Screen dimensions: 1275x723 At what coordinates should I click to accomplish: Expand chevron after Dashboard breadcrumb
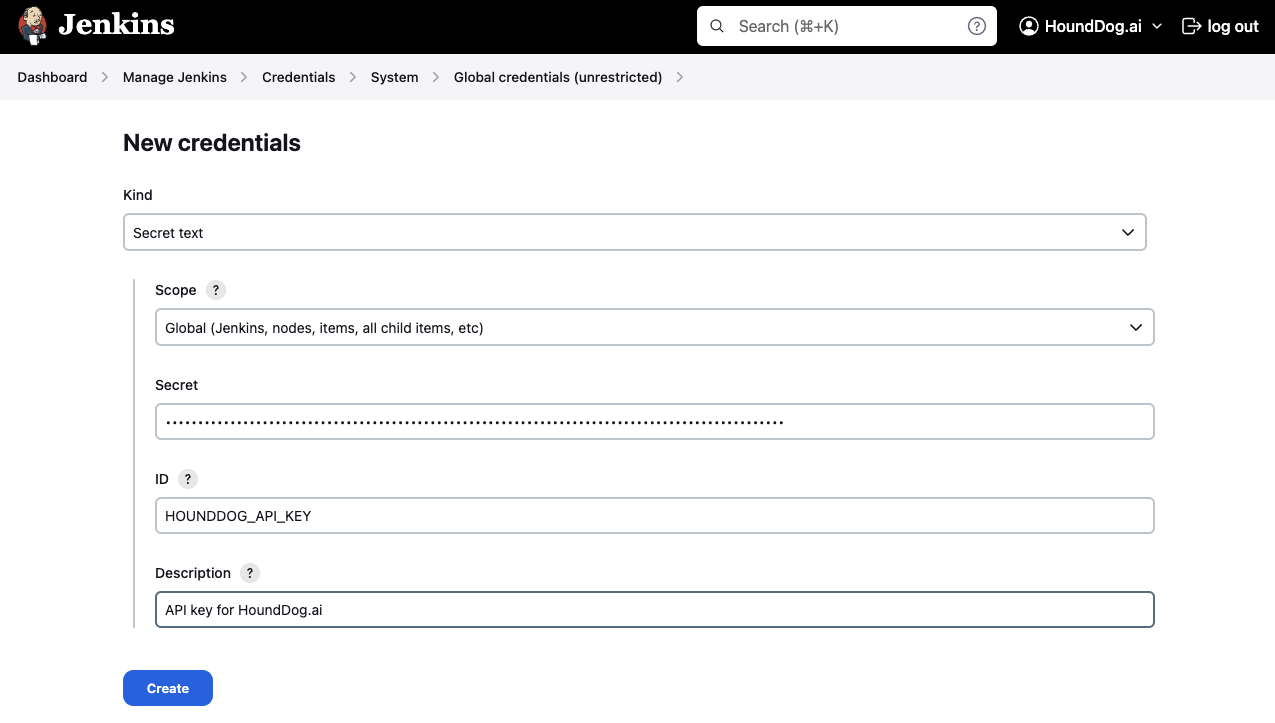coord(105,77)
